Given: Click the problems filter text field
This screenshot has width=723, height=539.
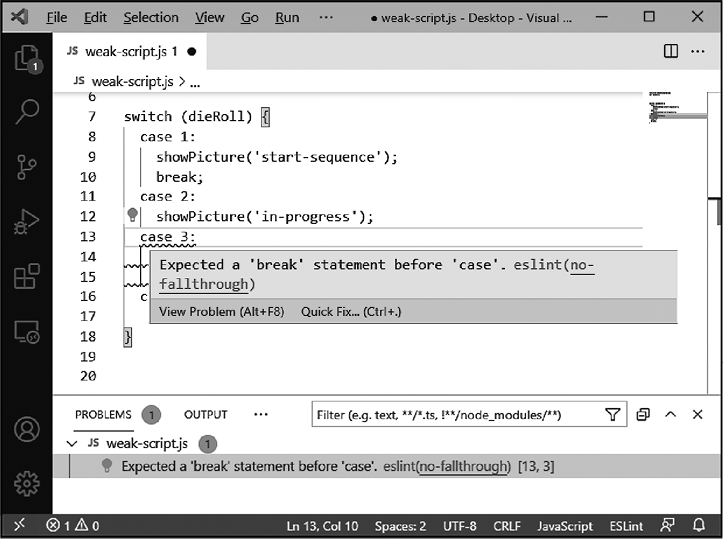Looking at the screenshot, I should 455,415.
